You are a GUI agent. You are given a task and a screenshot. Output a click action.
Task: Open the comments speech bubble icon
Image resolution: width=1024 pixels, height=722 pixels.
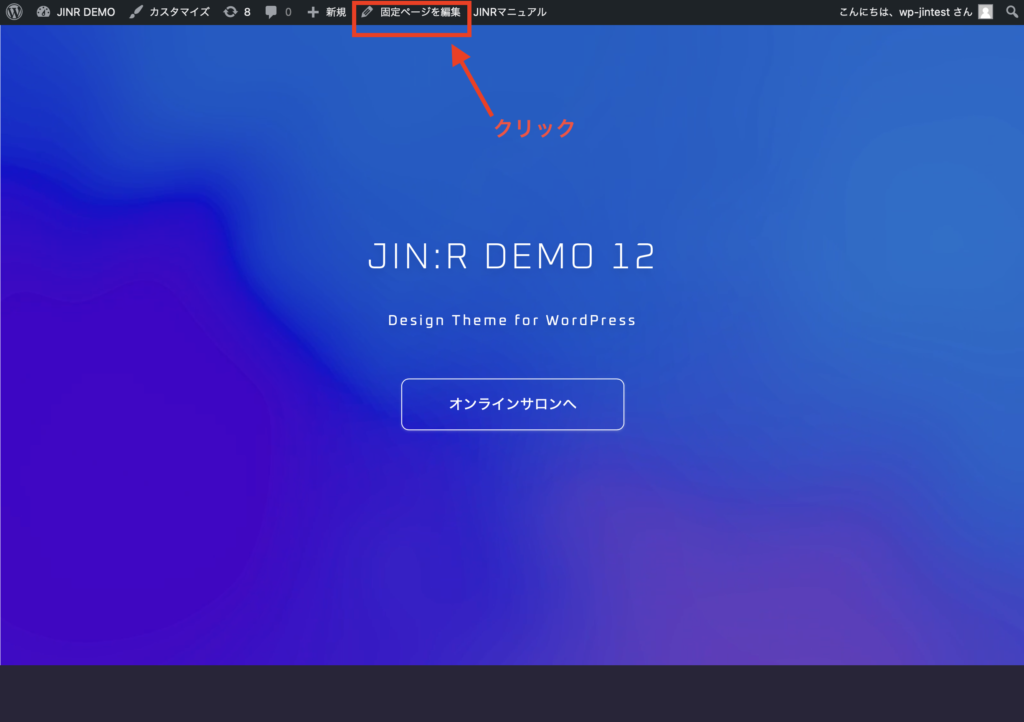(272, 12)
